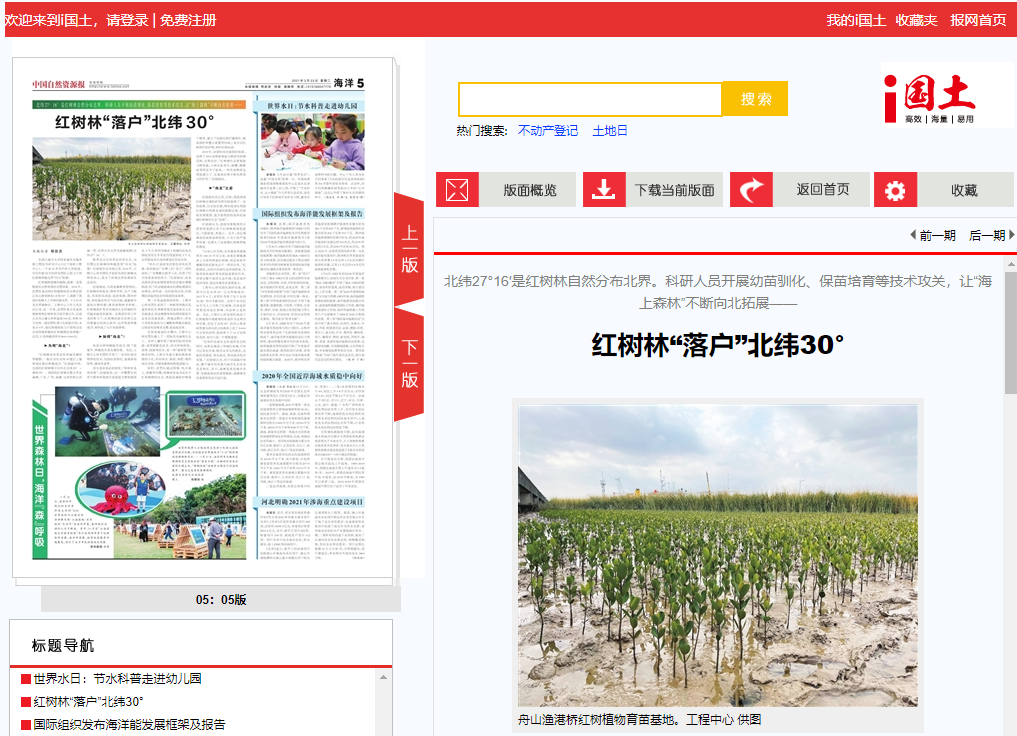1017x736 pixels.
Task: Open 我的i国土 in top menu
Action: pos(855,20)
